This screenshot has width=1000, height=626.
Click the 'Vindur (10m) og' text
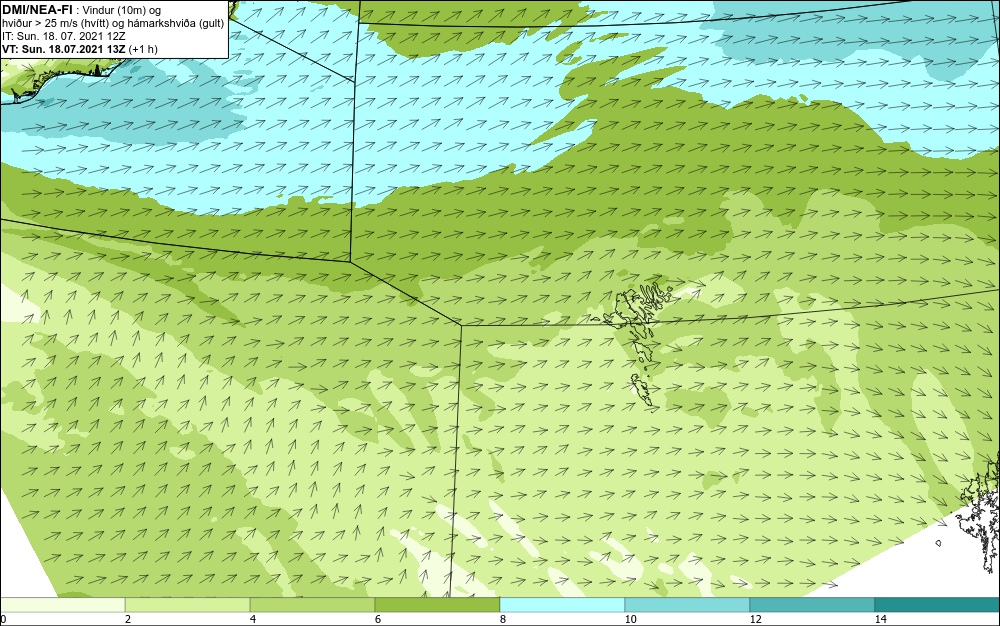pyautogui.click(x=122, y=10)
